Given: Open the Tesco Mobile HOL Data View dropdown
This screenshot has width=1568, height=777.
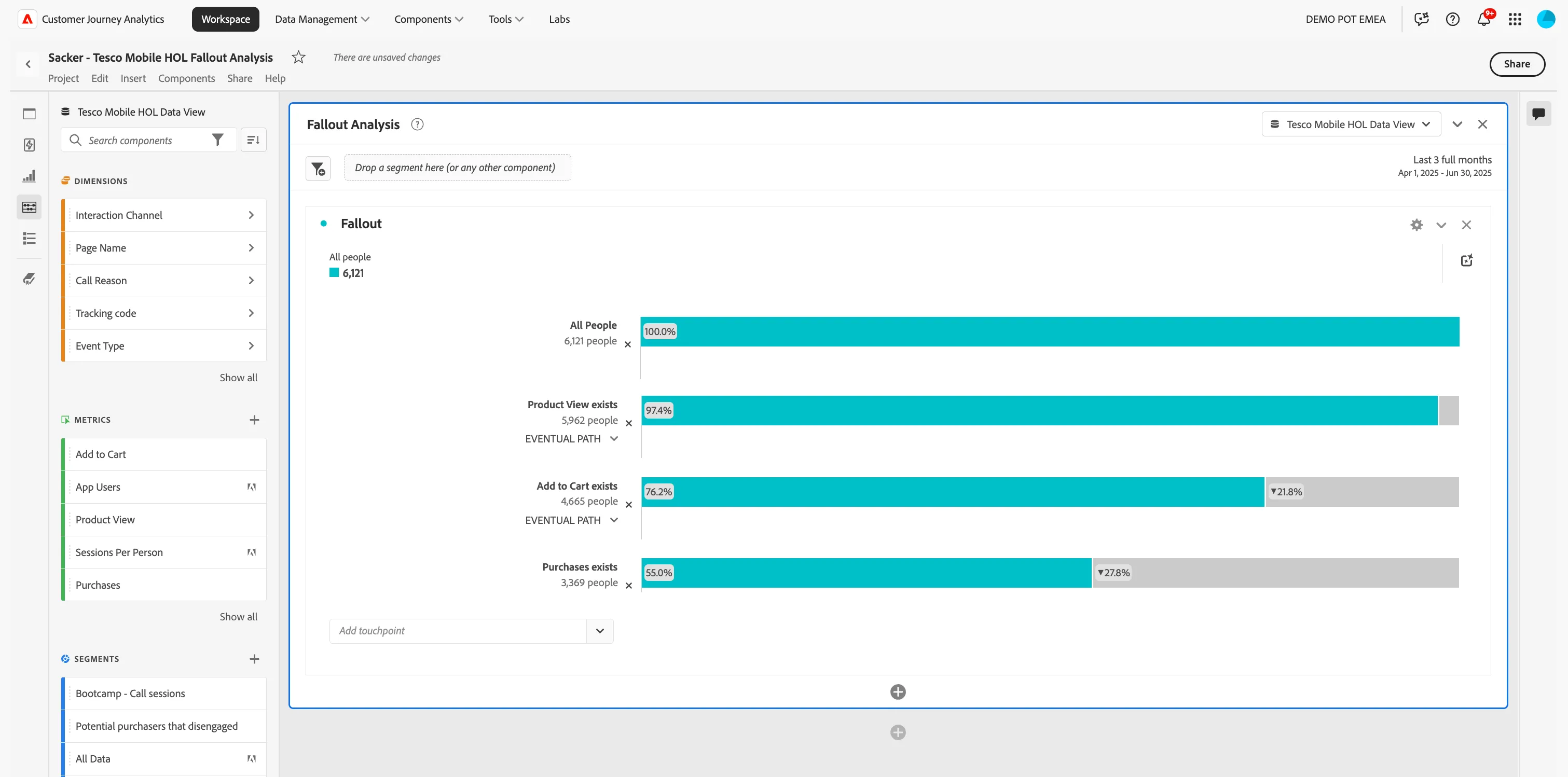Looking at the screenshot, I should (1351, 124).
